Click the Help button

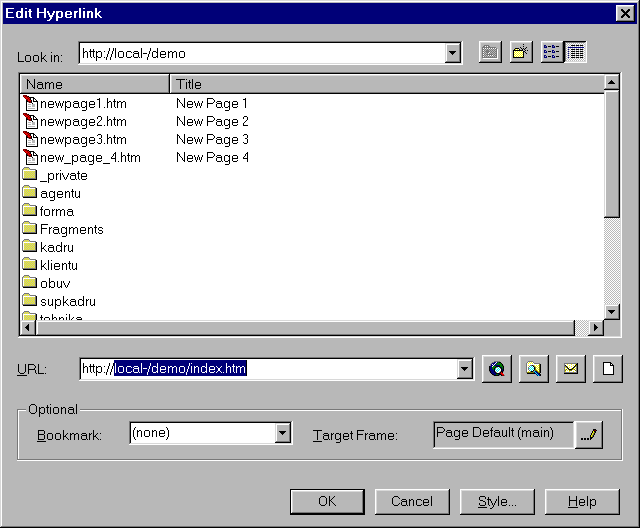[x=582, y=501]
